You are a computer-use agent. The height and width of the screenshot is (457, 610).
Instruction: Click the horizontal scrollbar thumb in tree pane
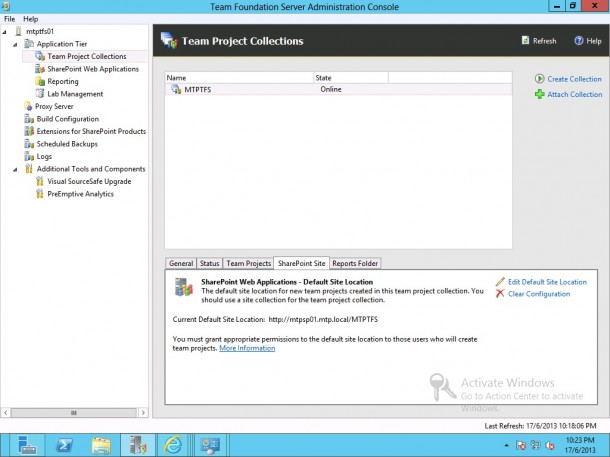(x=74, y=412)
